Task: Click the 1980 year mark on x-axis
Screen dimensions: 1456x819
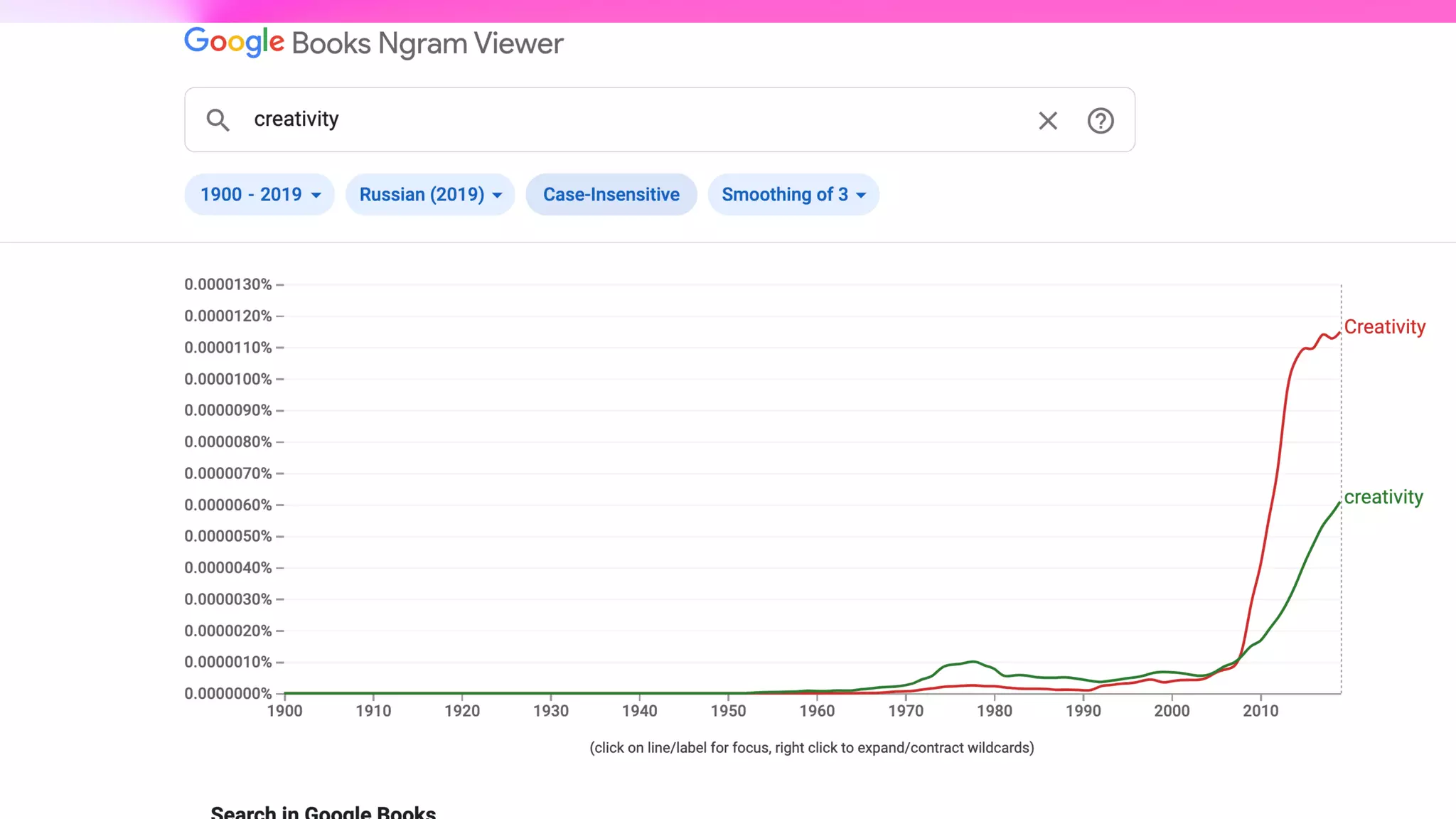Action: coord(994,710)
